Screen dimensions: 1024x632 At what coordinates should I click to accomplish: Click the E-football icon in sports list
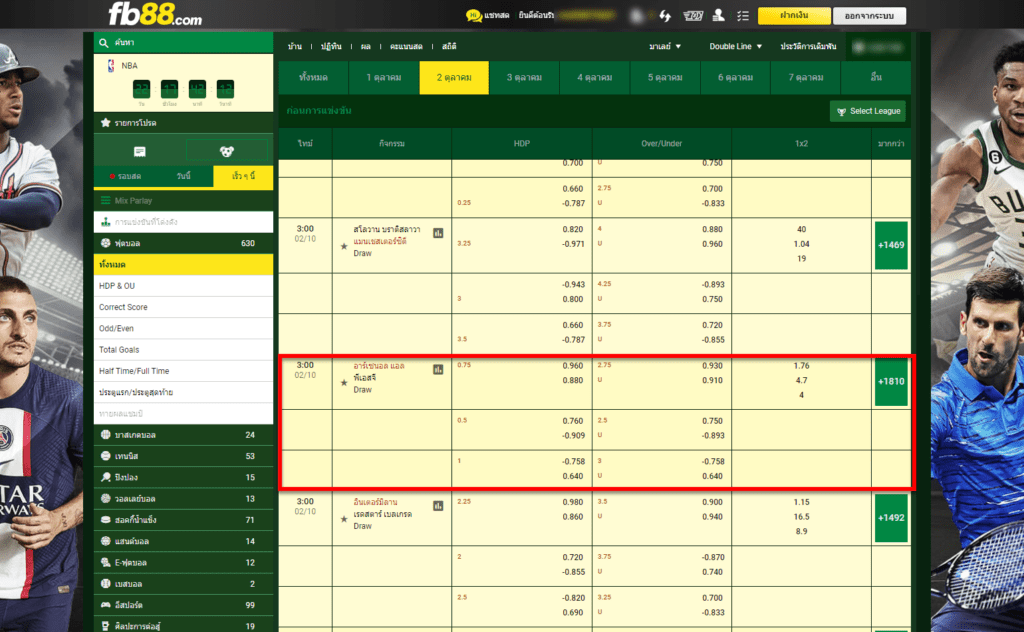pos(106,562)
